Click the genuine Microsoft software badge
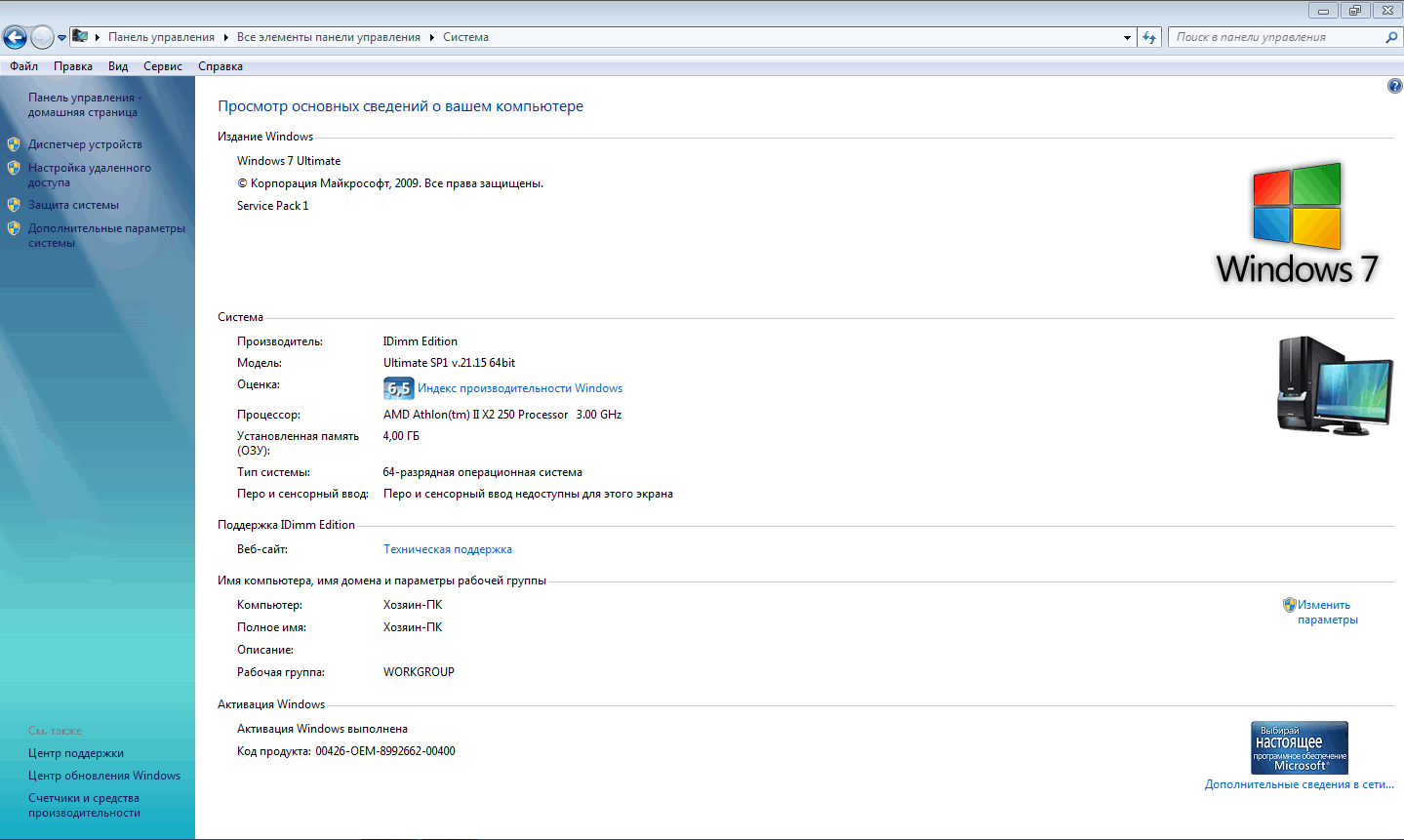This screenshot has width=1404, height=840. [1300, 747]
